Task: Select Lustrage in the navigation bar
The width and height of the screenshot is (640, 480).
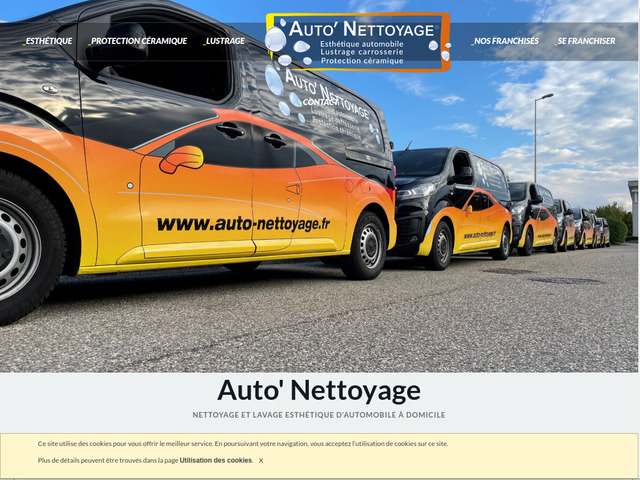Action: (225, 41)
